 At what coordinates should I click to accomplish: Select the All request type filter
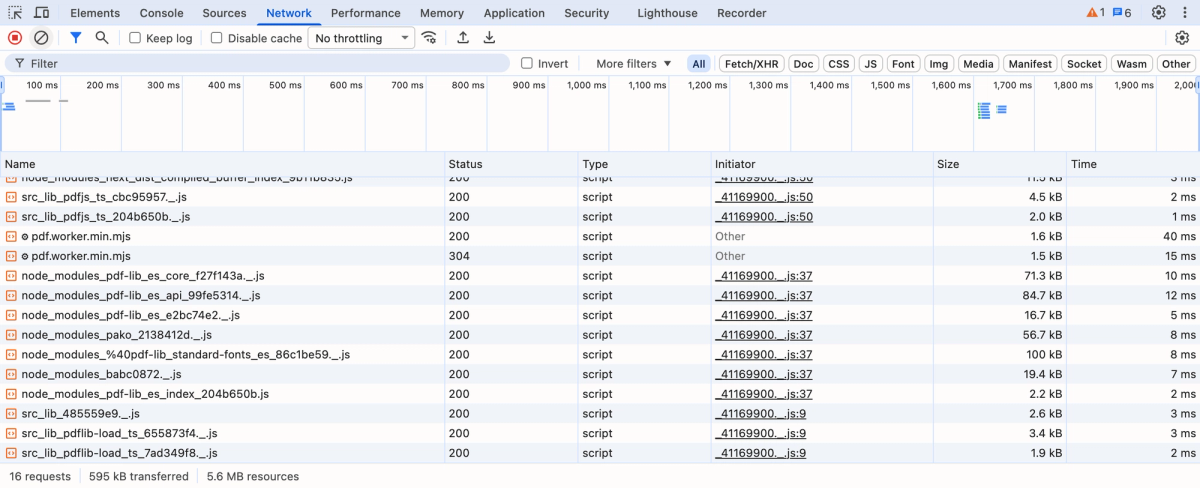tap(698, 63)
